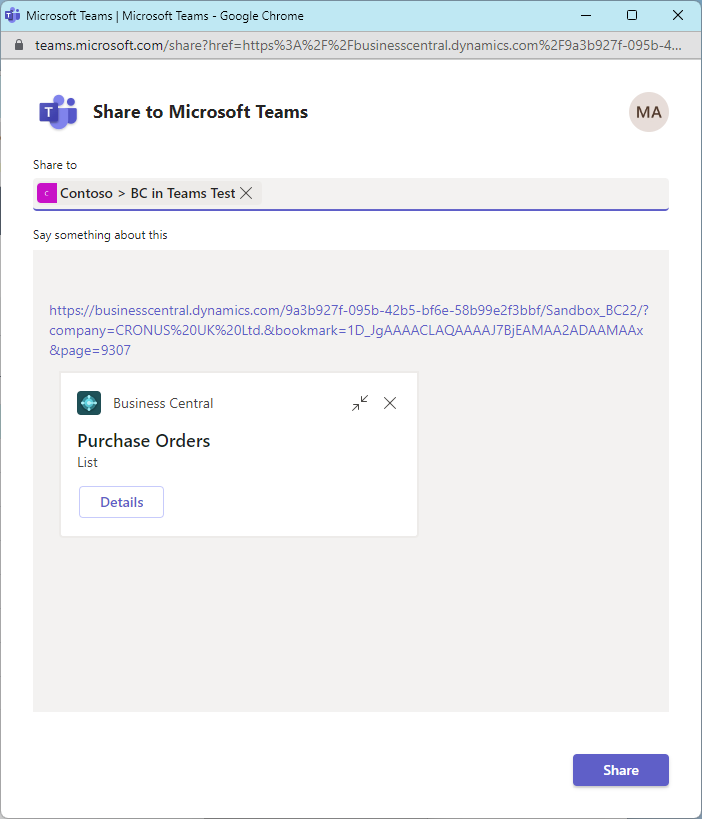The height and width of the screenshot is (819, 702).
Task: Click the Teams favicon in title bar
Action: coord(12,16)
